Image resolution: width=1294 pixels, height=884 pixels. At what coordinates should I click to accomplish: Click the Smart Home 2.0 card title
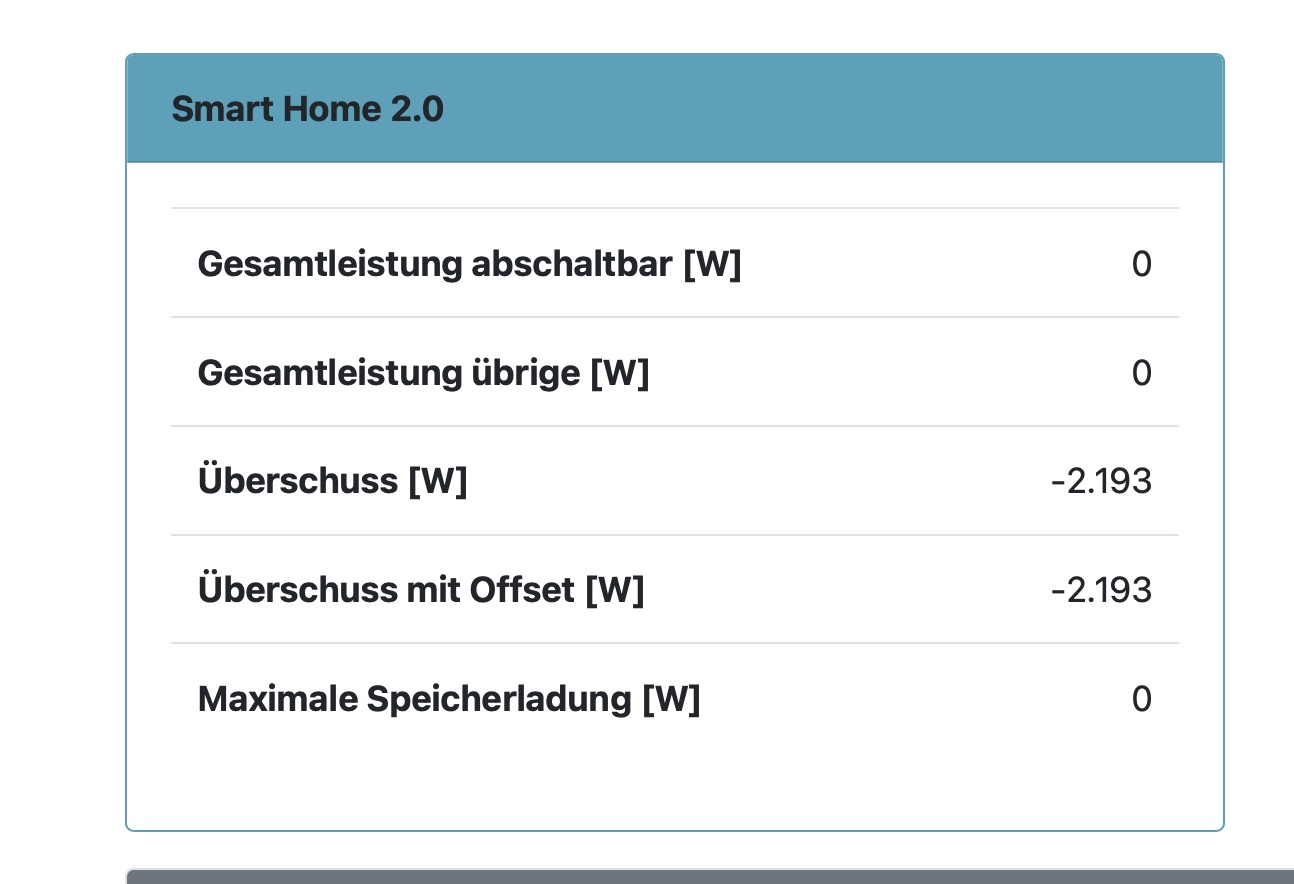coord(307,109)
